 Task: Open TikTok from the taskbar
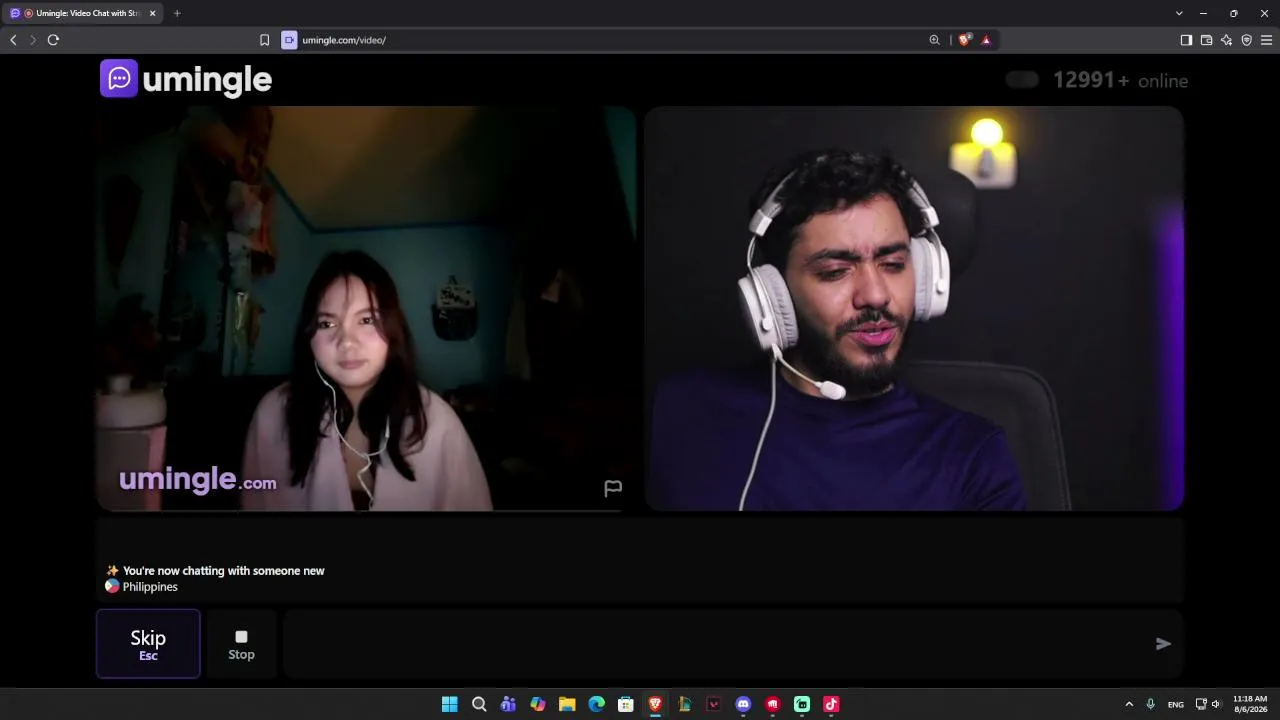tap(831, 704)
